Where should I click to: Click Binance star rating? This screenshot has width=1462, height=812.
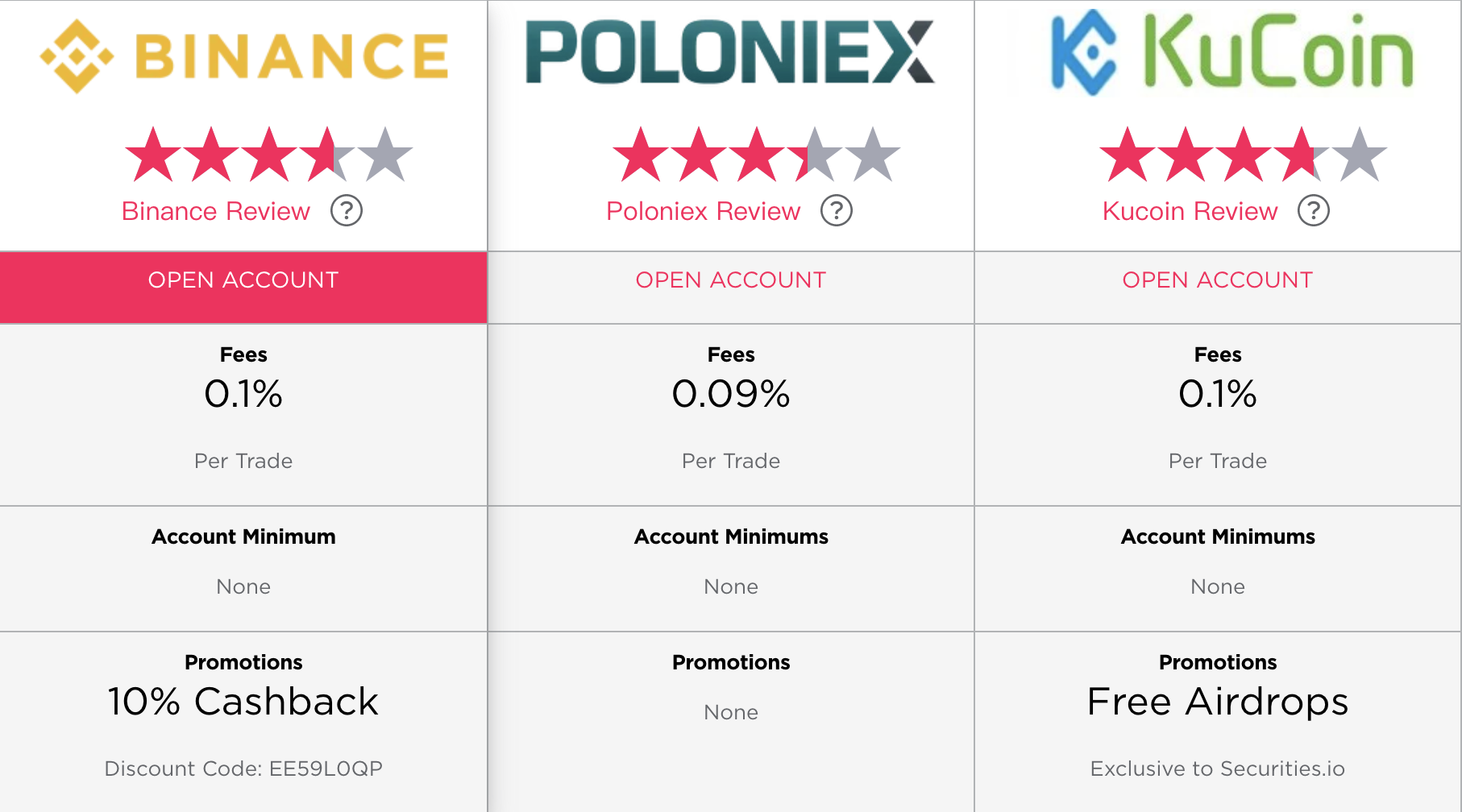269,154
